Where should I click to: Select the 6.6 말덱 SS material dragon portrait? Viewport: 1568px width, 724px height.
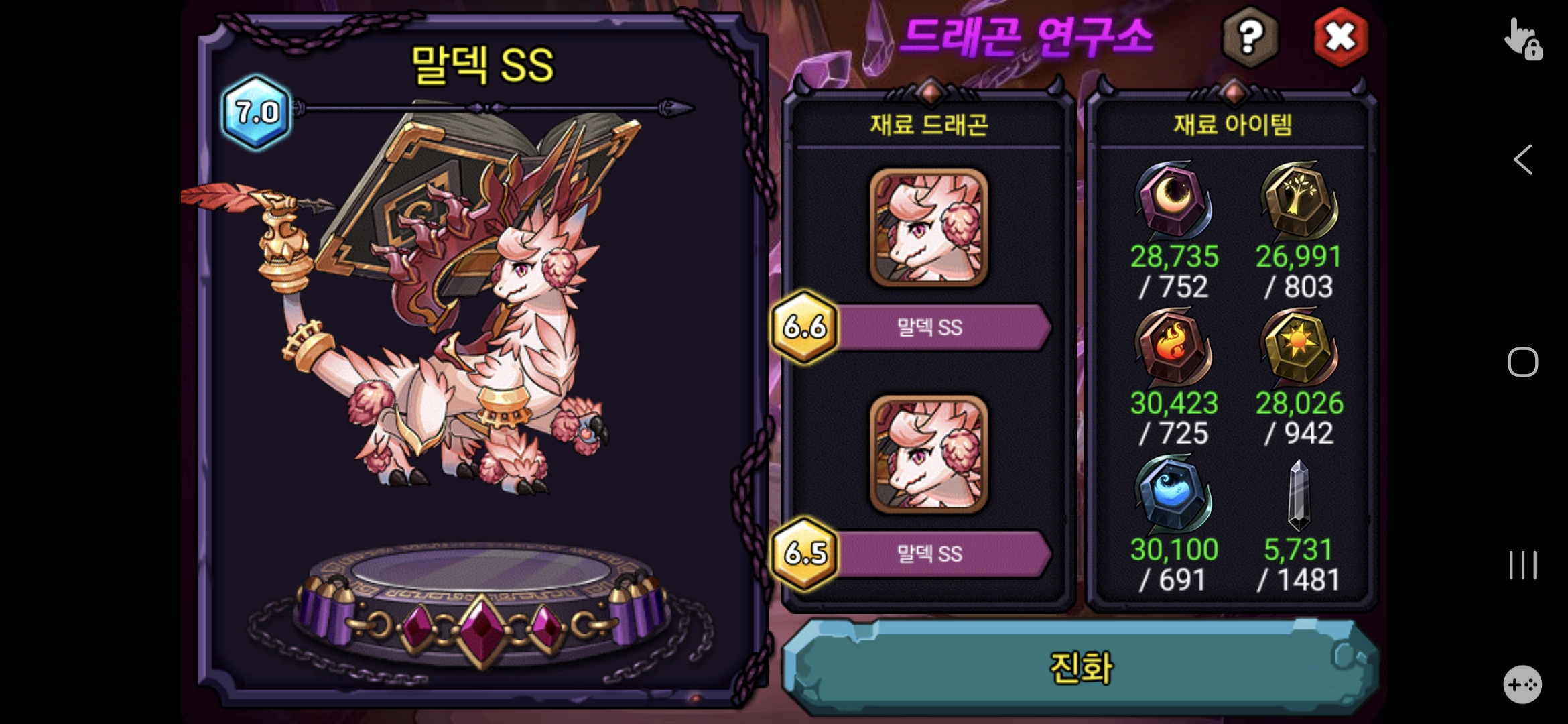click(928, 227)
